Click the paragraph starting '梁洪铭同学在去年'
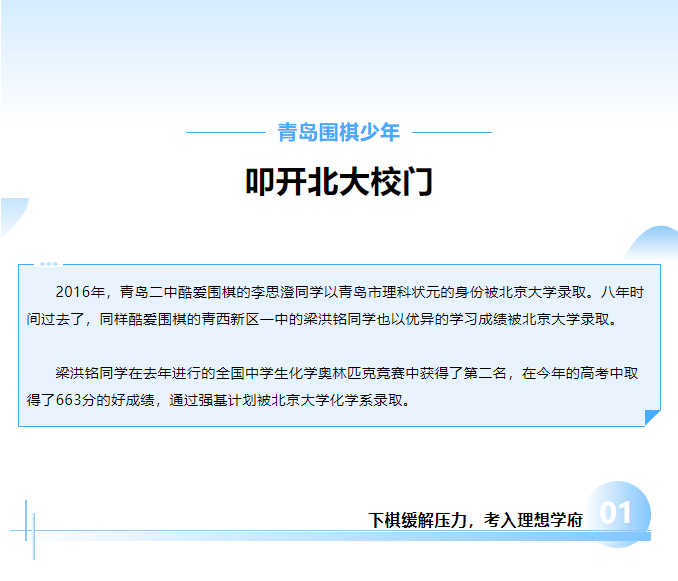Screen dimensions: 678x581 pyautogui.click(x=333, y=386)
